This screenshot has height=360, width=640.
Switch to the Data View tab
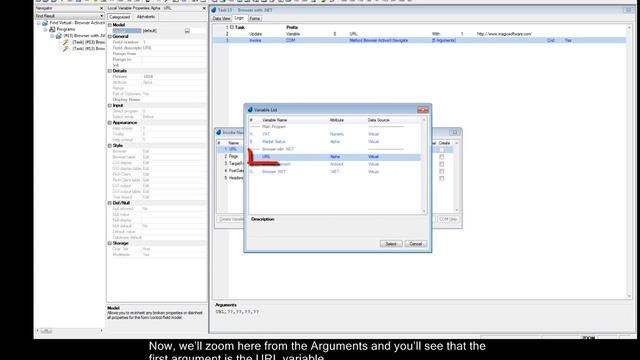222,18
